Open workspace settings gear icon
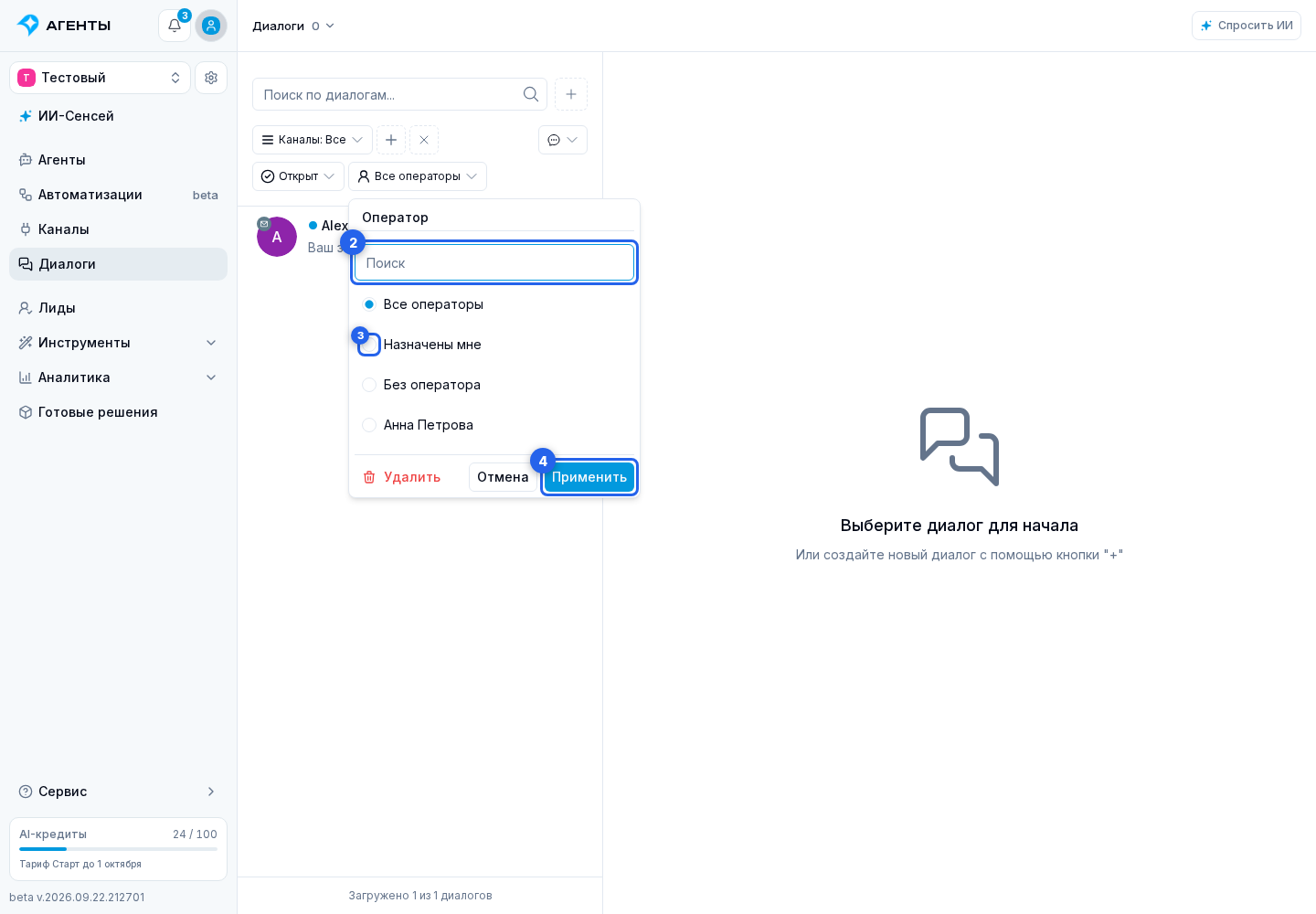1316x914 pixels. (211, 78)
